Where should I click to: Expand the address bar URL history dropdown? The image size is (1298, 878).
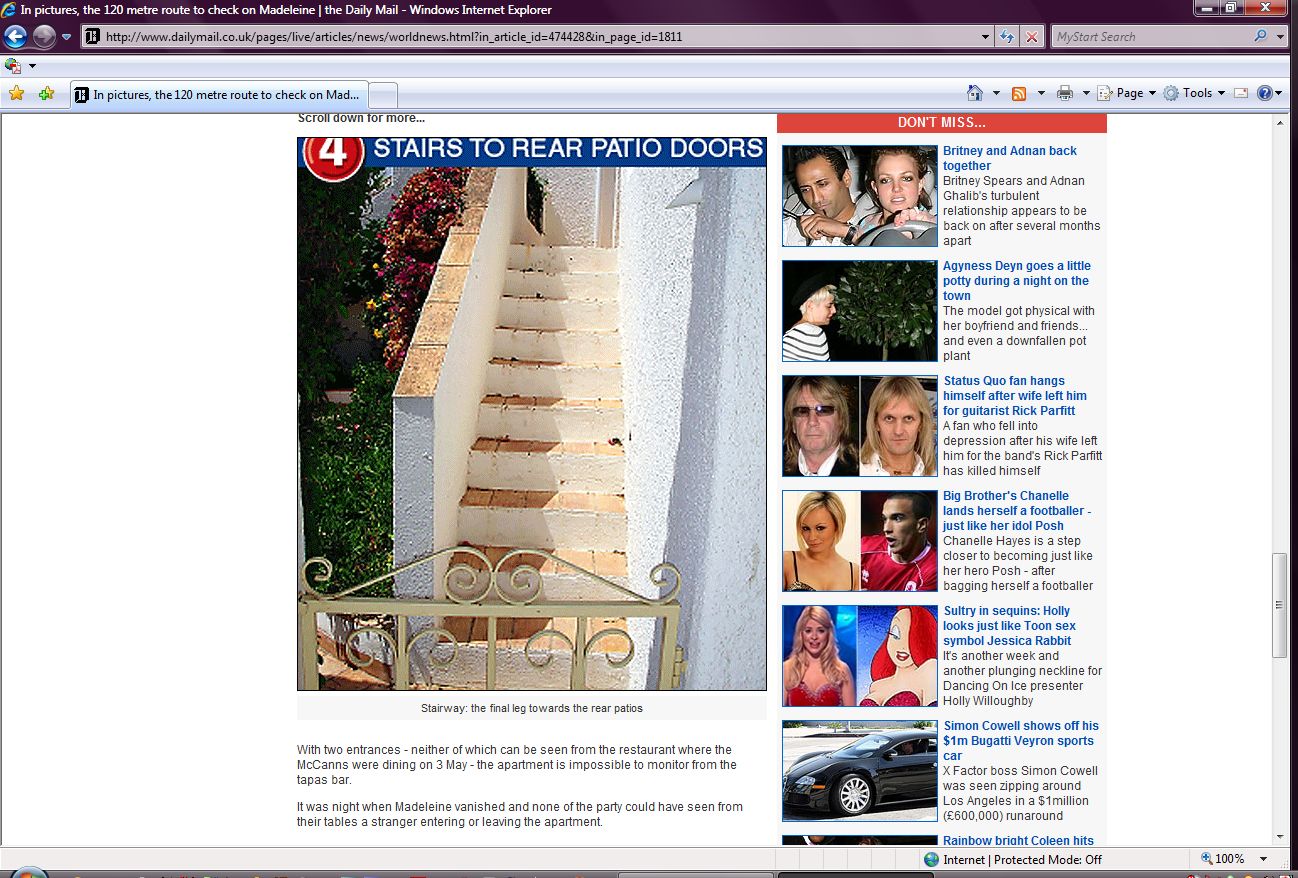click(x=986, y=37)
